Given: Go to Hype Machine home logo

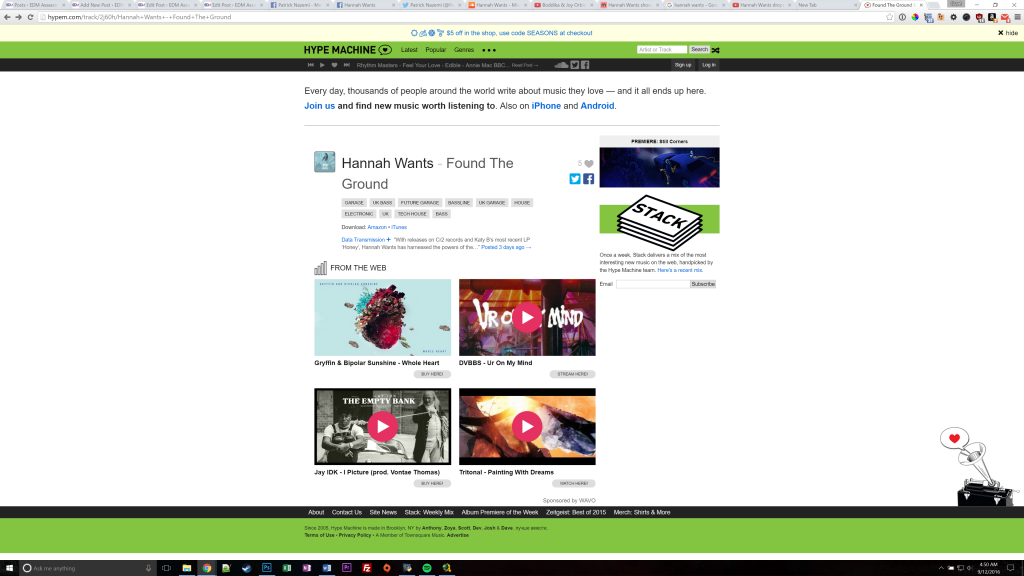Looking at the screenshot, I should click(x=347, y=50).
